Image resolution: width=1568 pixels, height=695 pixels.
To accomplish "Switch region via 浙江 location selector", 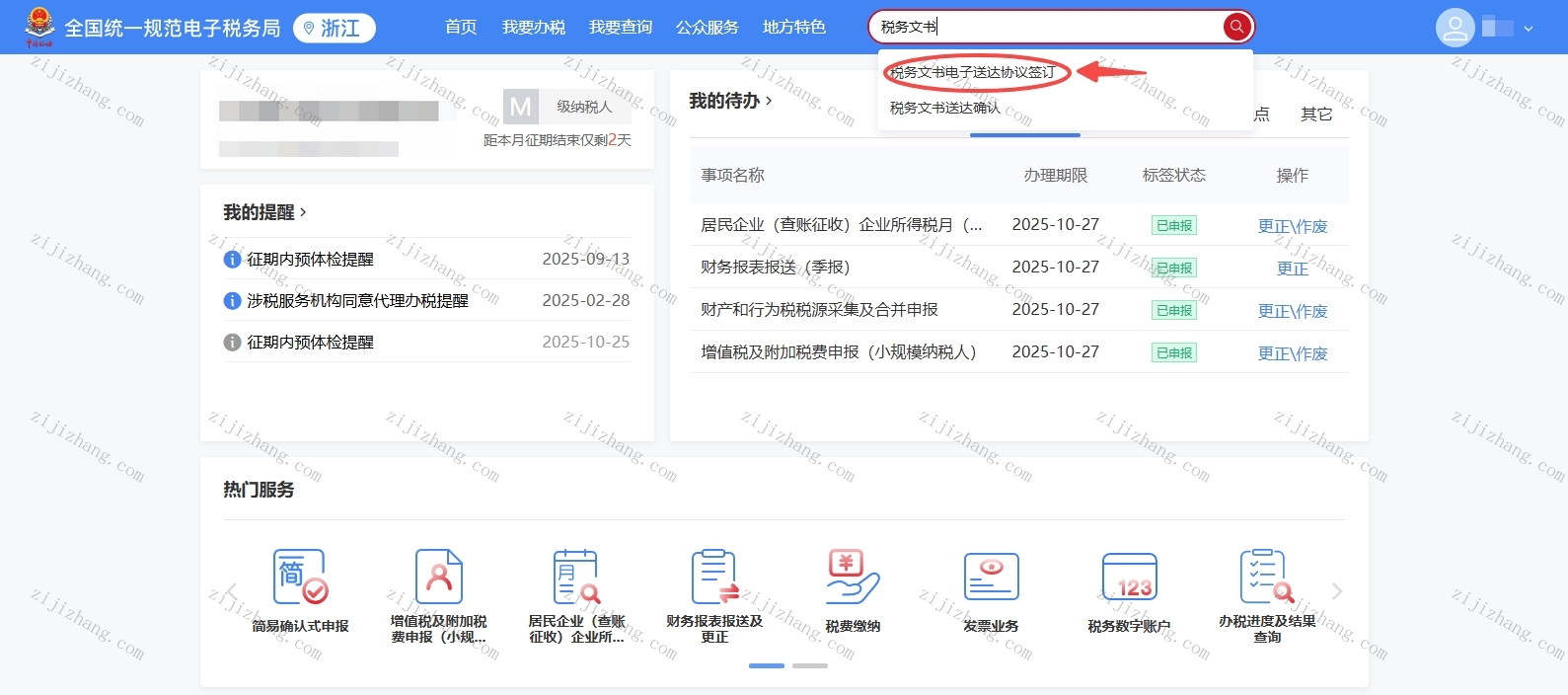I will 335,29.
